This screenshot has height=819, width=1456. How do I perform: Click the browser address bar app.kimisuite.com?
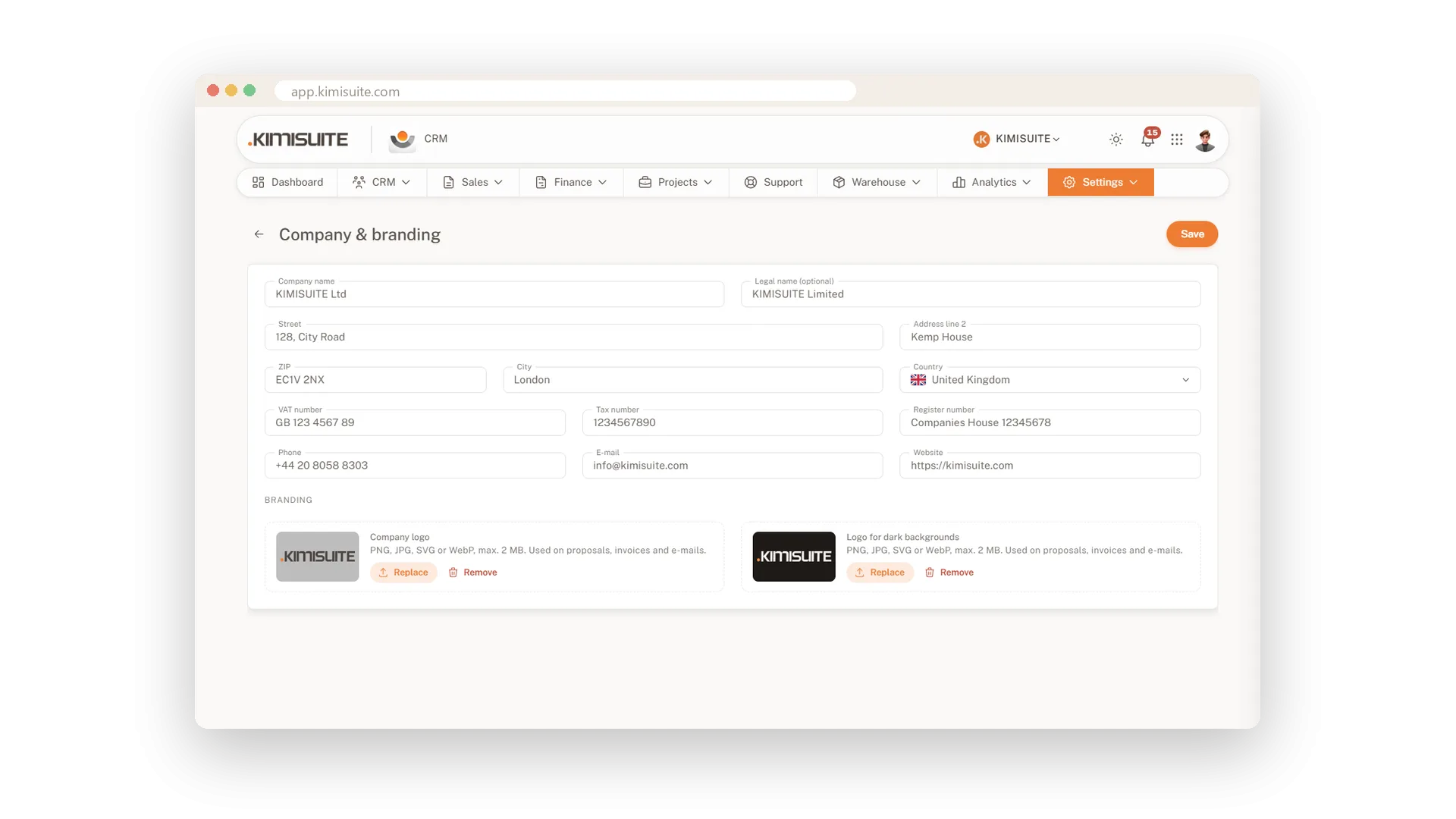pyautogui.click(x=565, y=91)
